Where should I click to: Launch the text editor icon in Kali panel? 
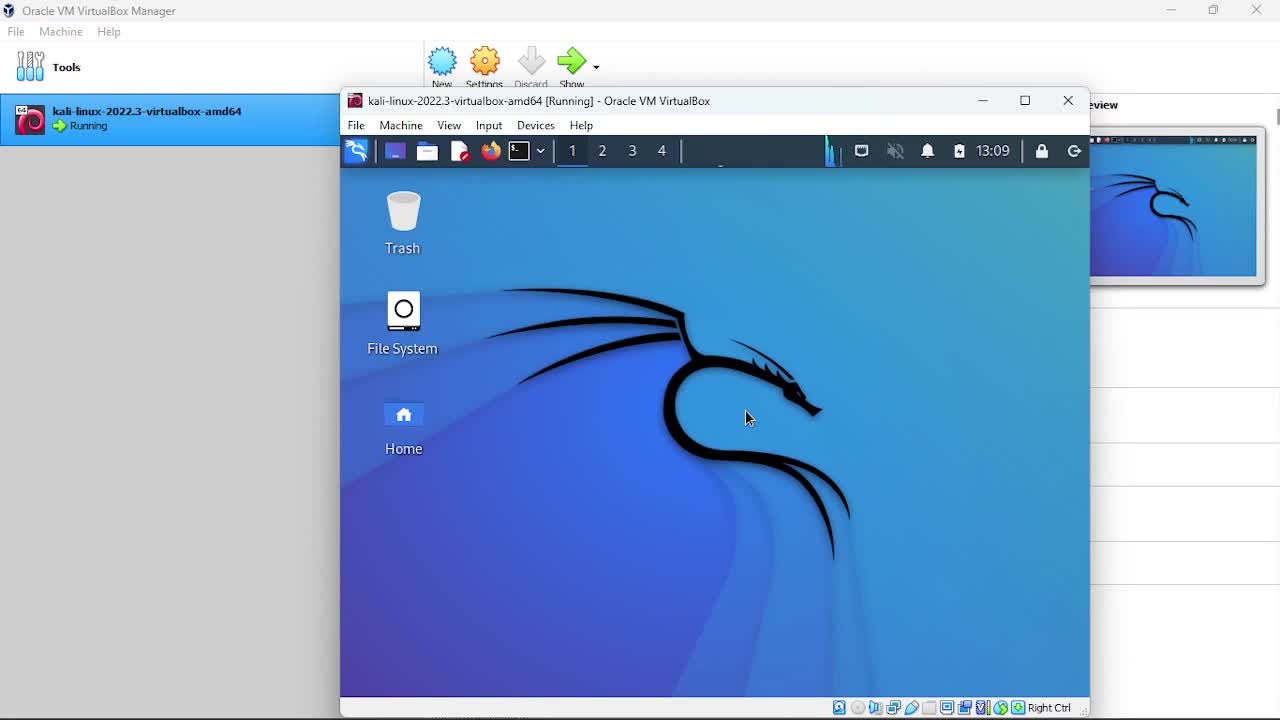pos(459,151)
